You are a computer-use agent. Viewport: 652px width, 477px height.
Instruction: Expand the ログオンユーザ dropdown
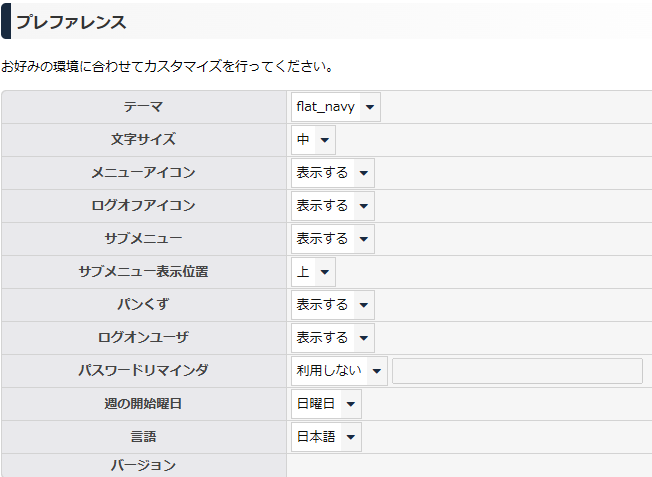click(x=332, y=338)
